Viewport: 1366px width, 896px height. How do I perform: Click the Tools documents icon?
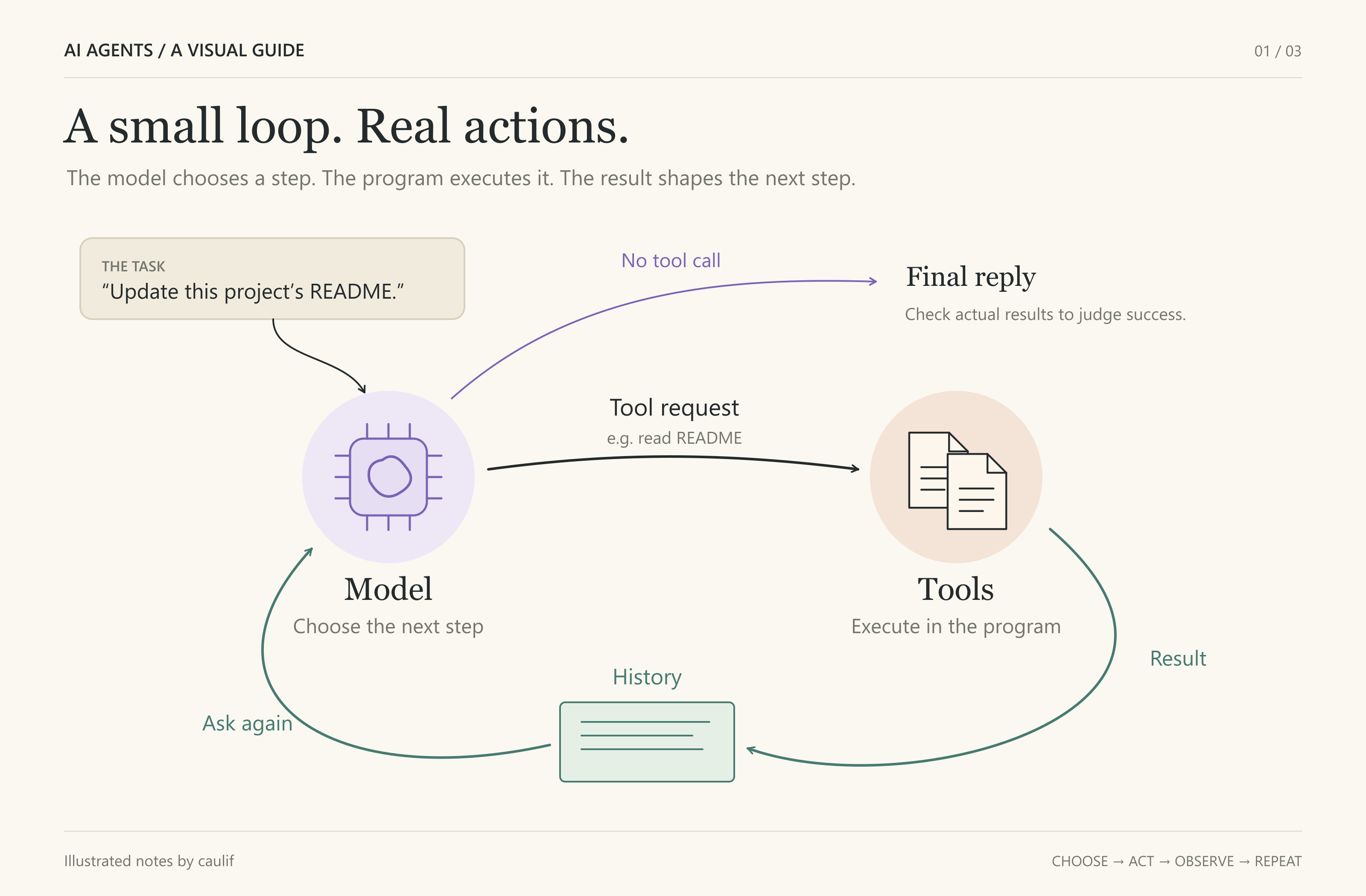coord(957,480)
